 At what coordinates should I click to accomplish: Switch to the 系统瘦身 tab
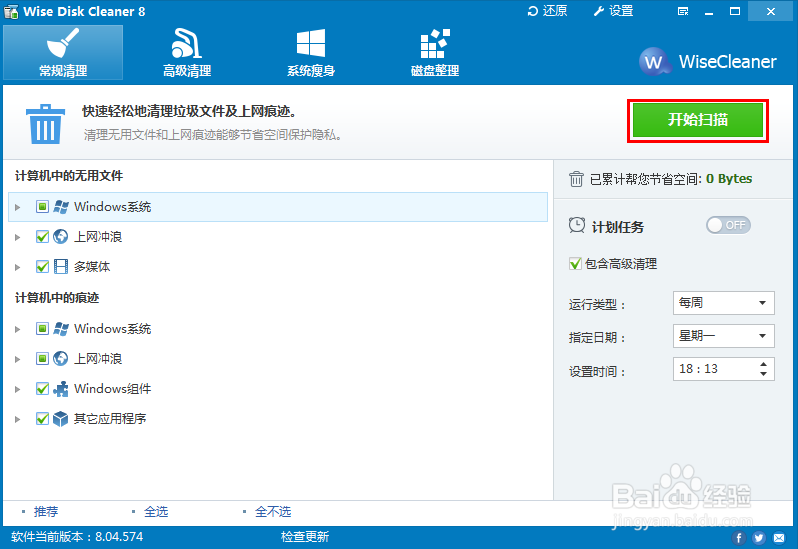point(310,52)
